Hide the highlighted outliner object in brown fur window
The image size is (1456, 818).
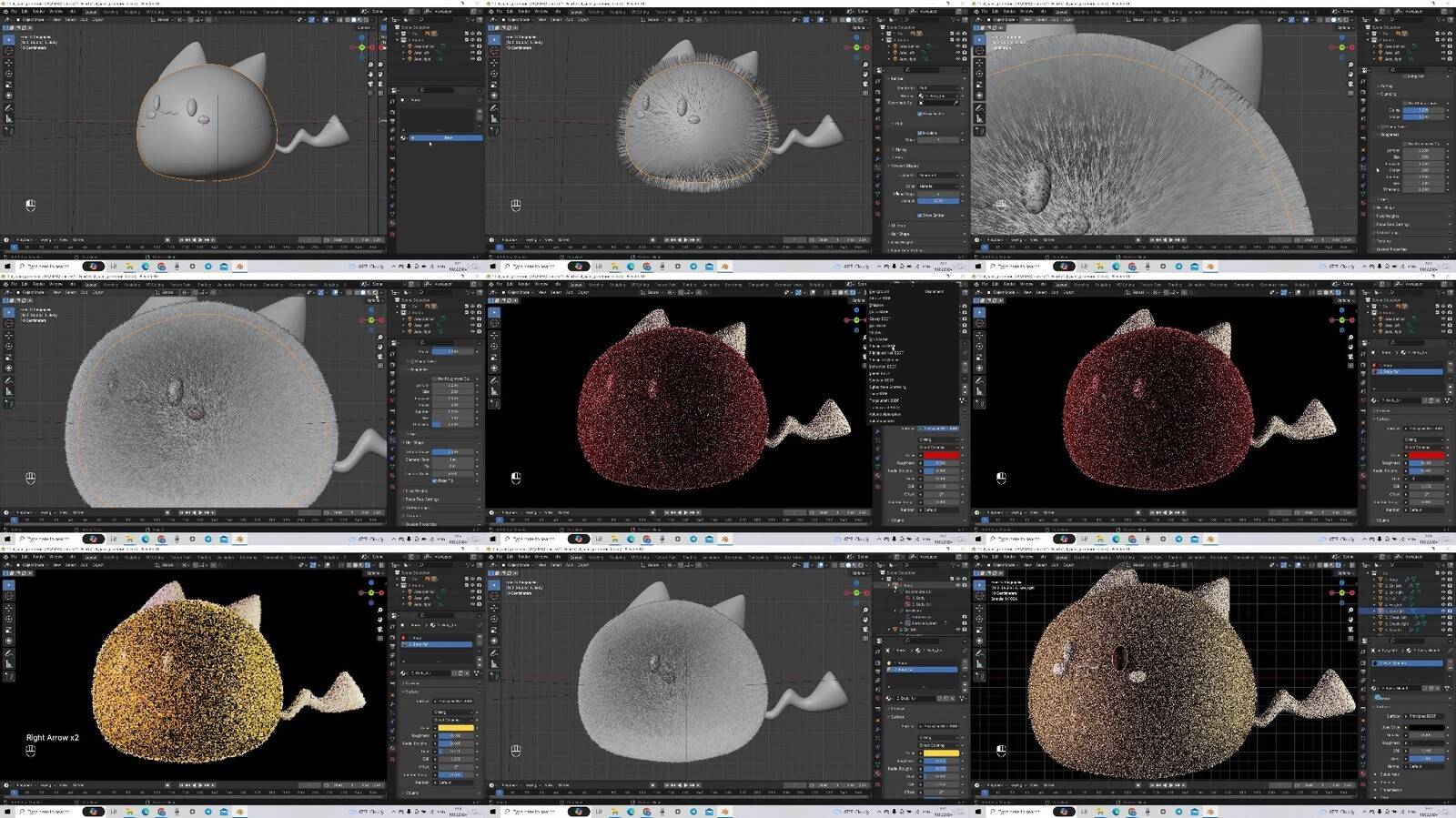pyautogui.click(x=1442, y=611)
